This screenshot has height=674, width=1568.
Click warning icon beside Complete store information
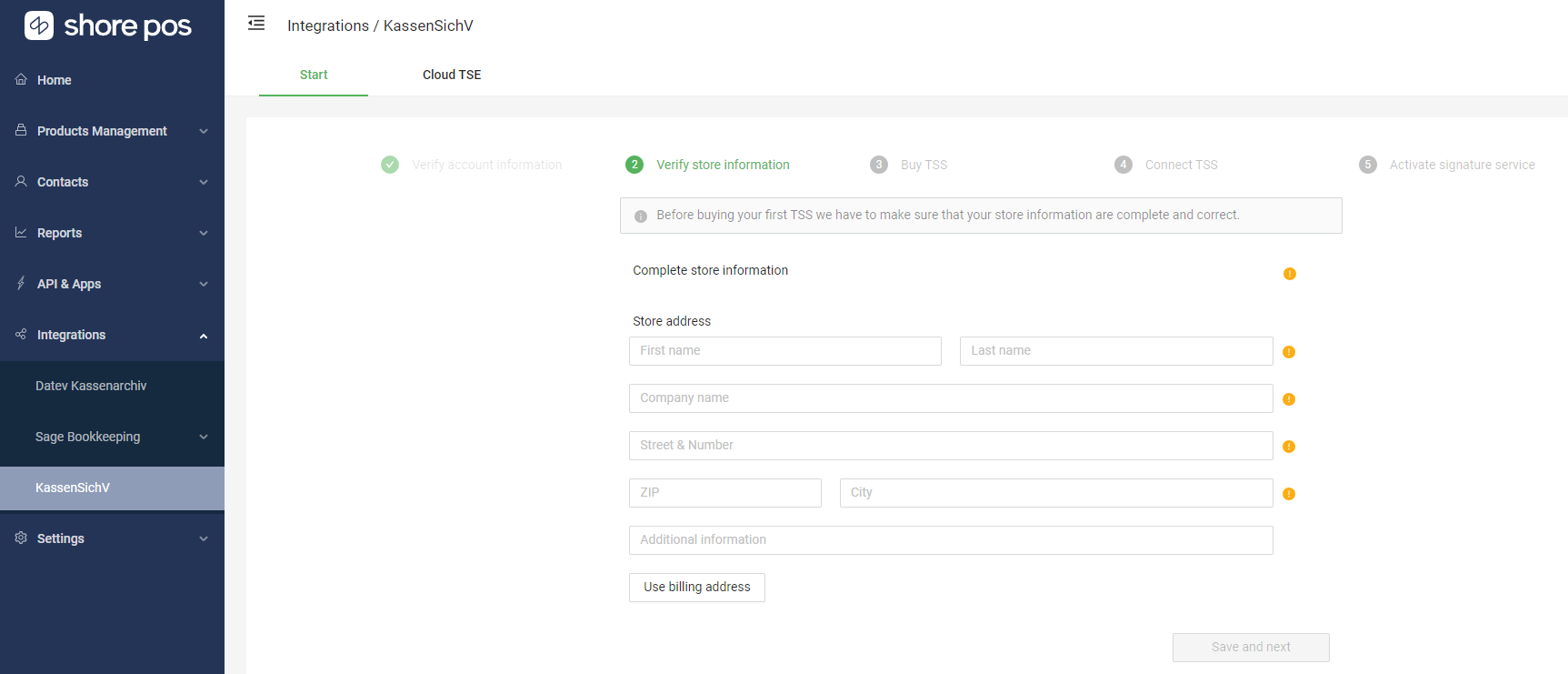1290,274
